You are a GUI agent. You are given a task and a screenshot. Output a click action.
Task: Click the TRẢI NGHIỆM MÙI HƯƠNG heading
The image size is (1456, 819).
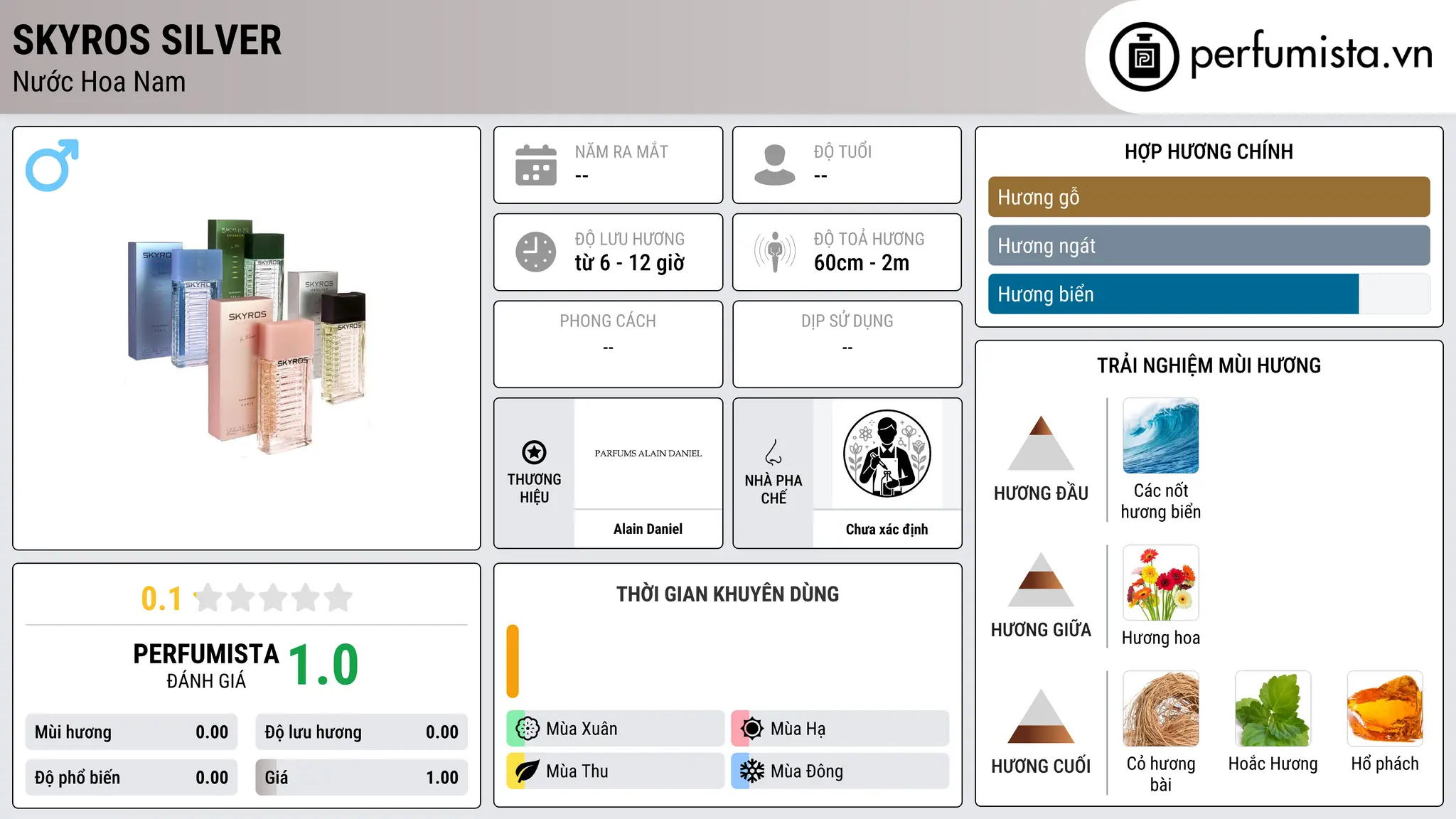[1209, 365]
